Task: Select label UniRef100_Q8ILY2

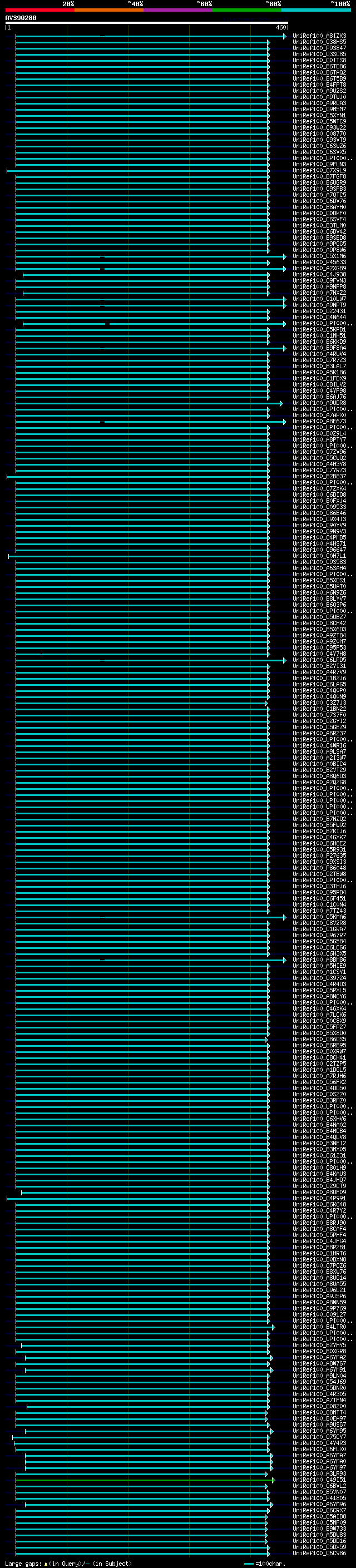Action: [x=319, y=385]
